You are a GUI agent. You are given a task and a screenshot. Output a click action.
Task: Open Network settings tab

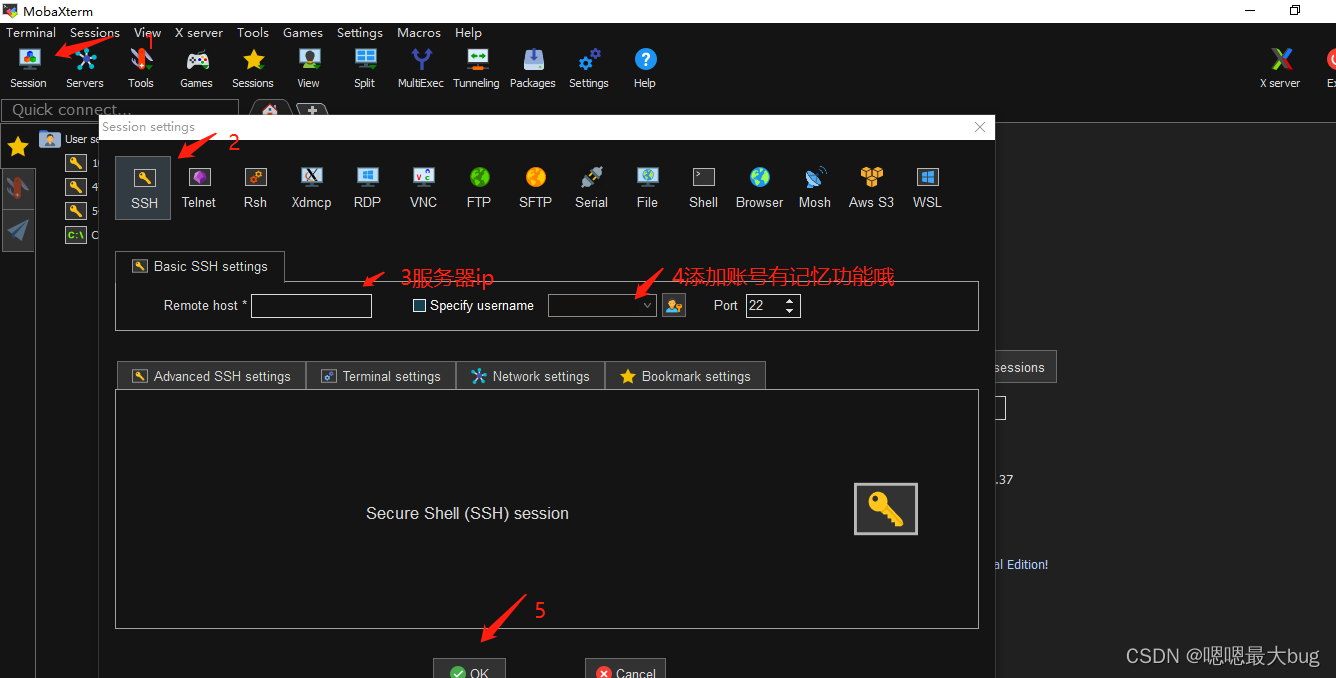530,376
